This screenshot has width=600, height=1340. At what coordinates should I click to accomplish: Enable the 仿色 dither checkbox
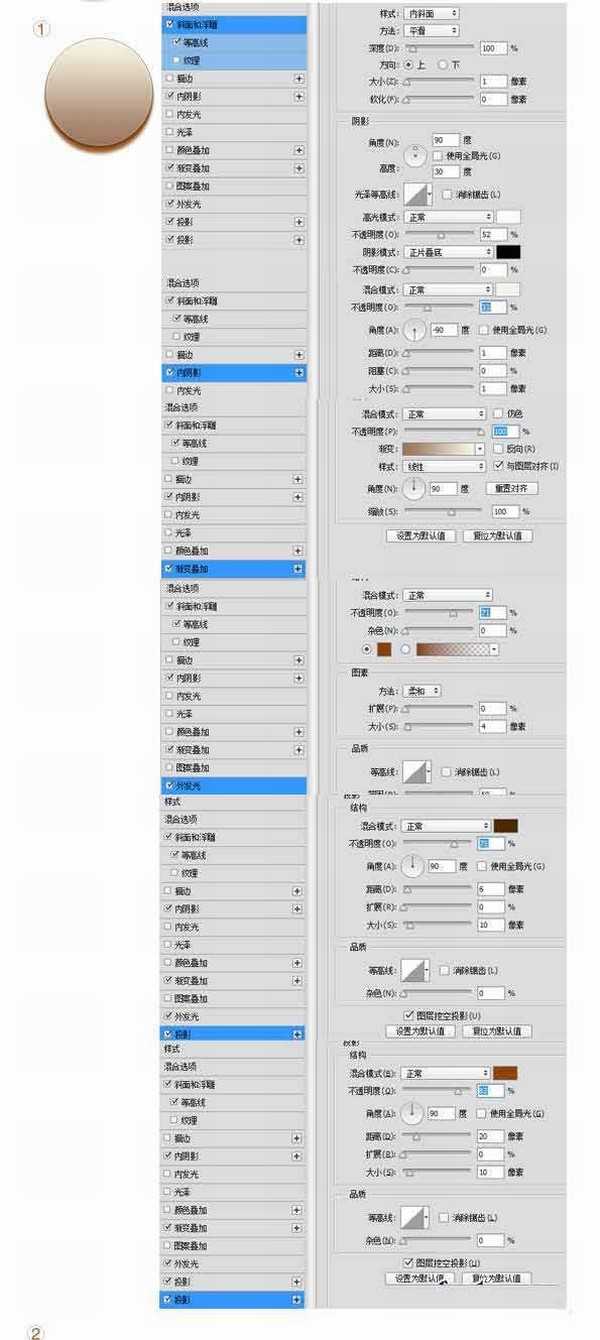497,413
